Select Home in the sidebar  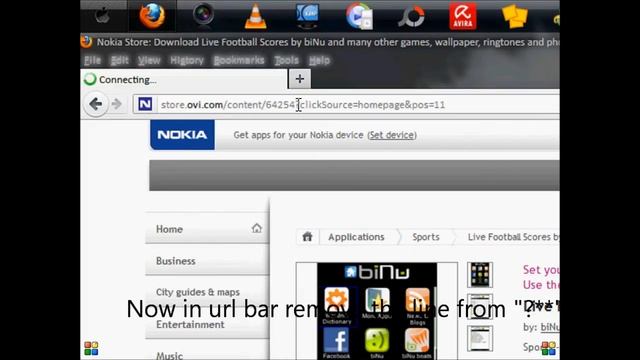[x=207, y=229]
